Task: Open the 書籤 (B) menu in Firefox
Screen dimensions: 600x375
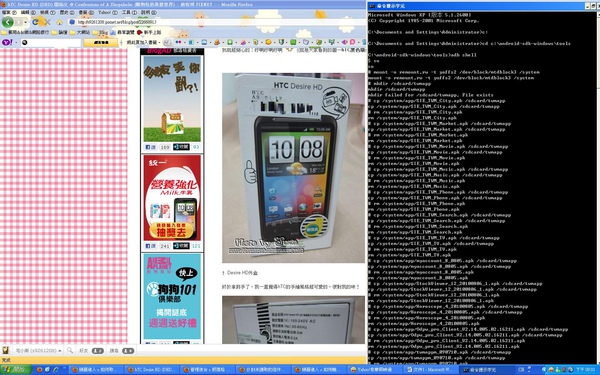Action: 86,12
